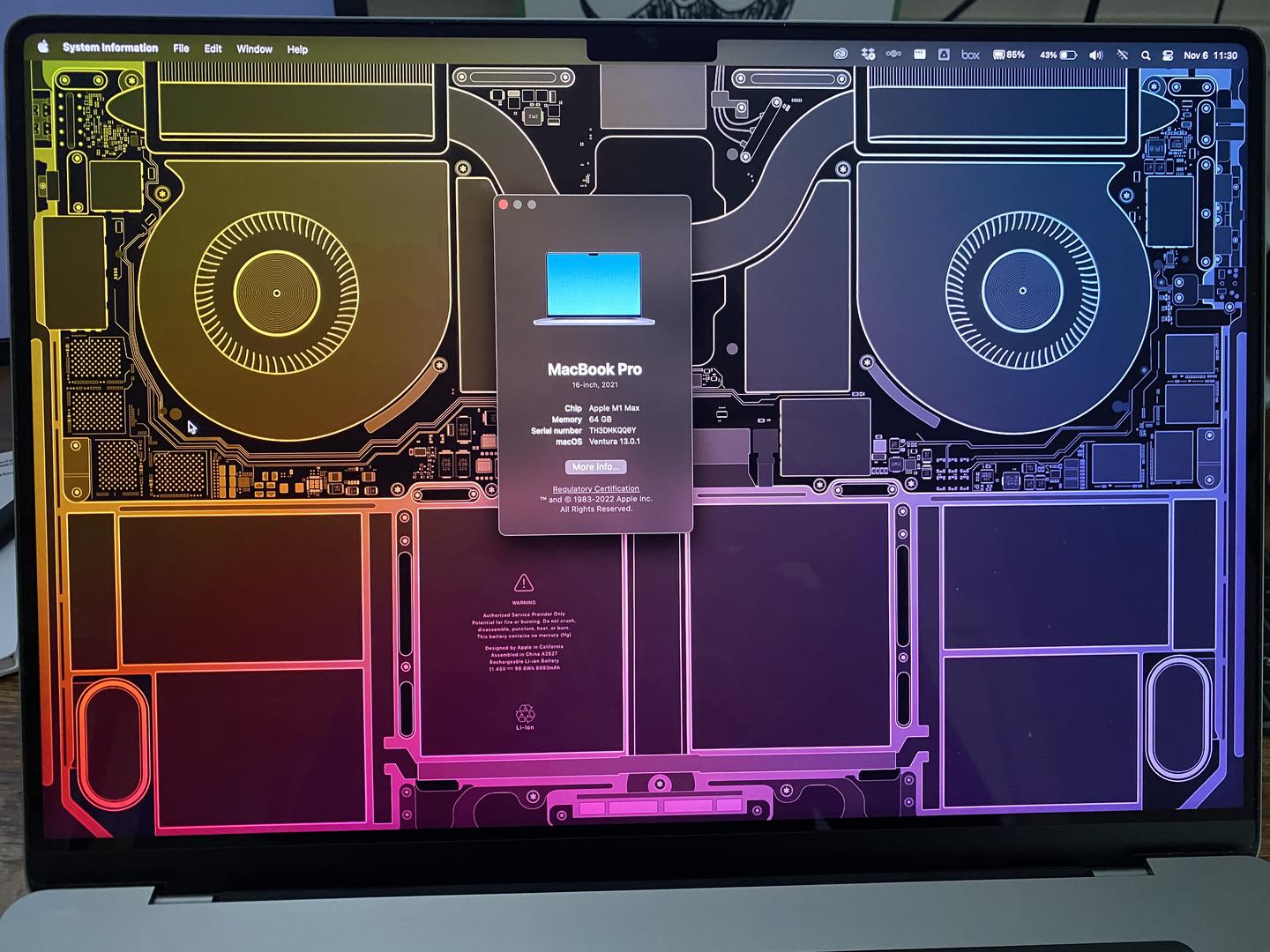
Task: Open the File menu
Action: (181, 48)
